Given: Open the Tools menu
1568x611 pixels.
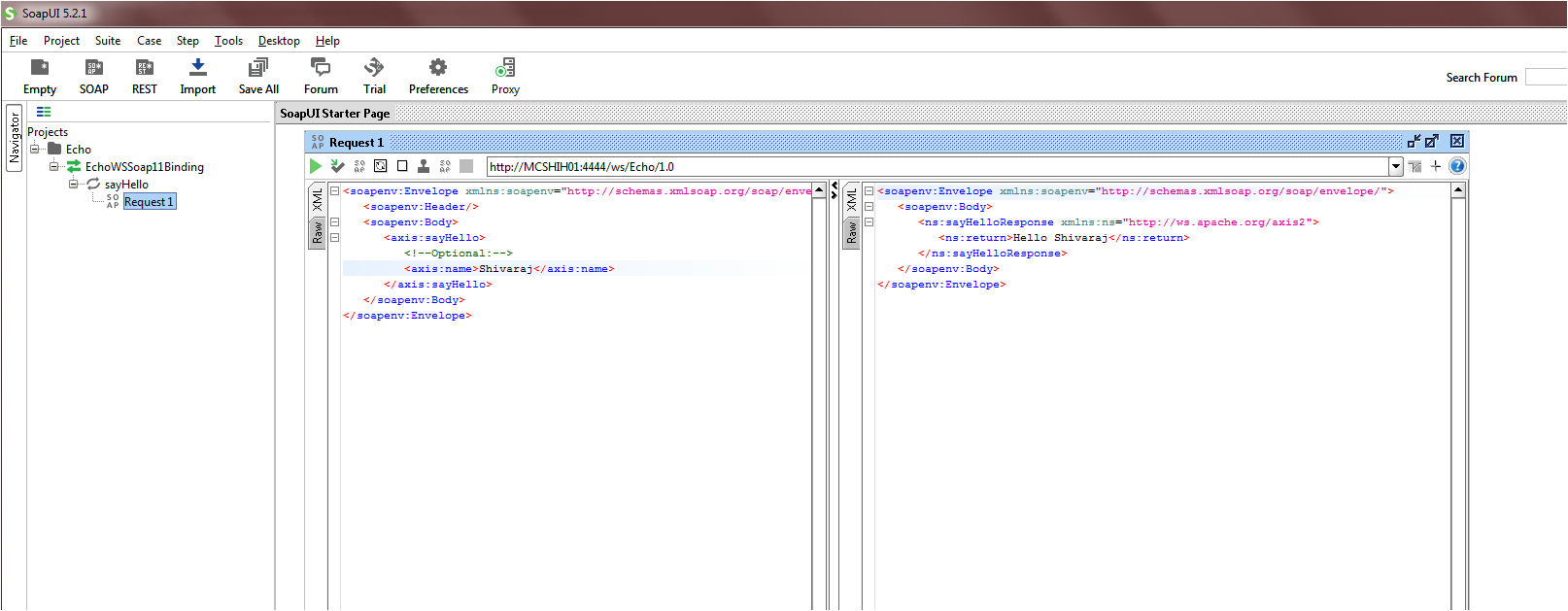Looking at the screenshot, I should pyautogui.click(x=228, y=41).
